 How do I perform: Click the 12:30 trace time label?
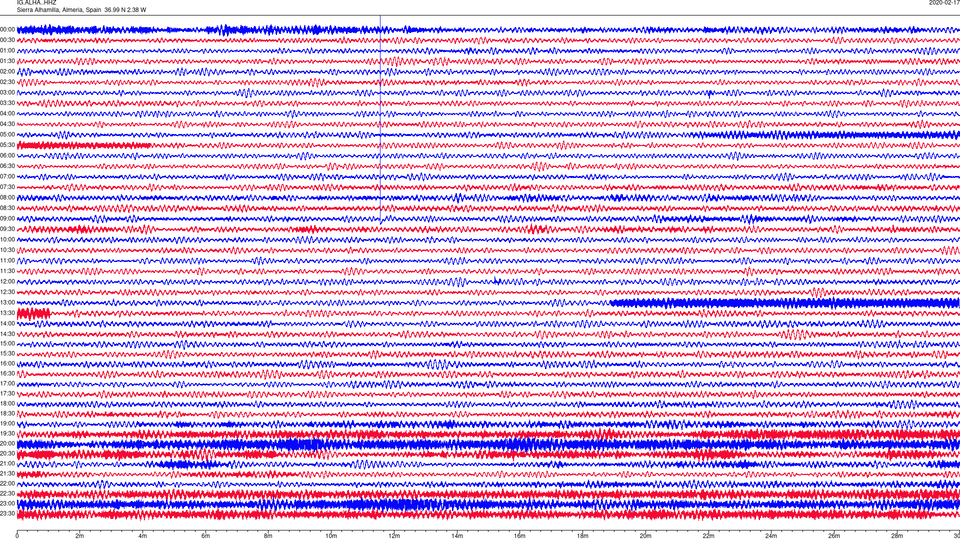point(7,292)
